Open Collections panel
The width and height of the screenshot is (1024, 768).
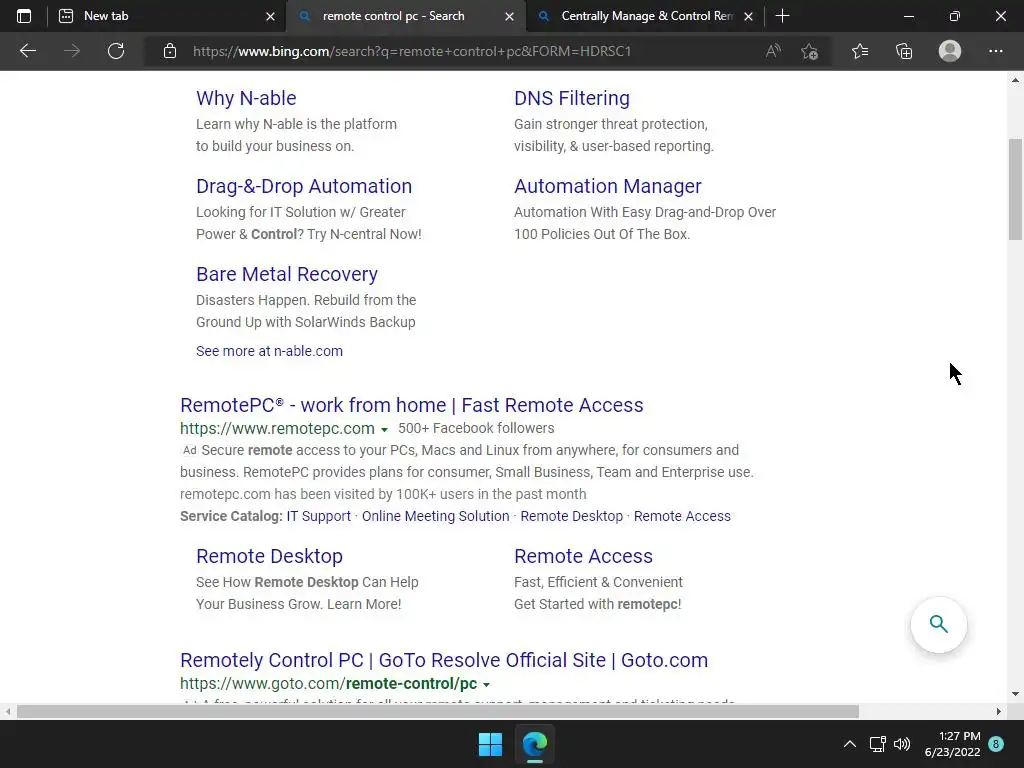coord(904,51)
